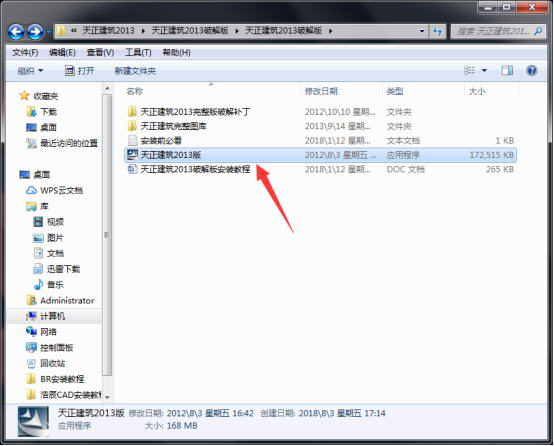Image resolution: width=554 pixels, height=446 pixels.
Task: Click the application thumbnail in details pane
Action: click(x=34, y=421)
